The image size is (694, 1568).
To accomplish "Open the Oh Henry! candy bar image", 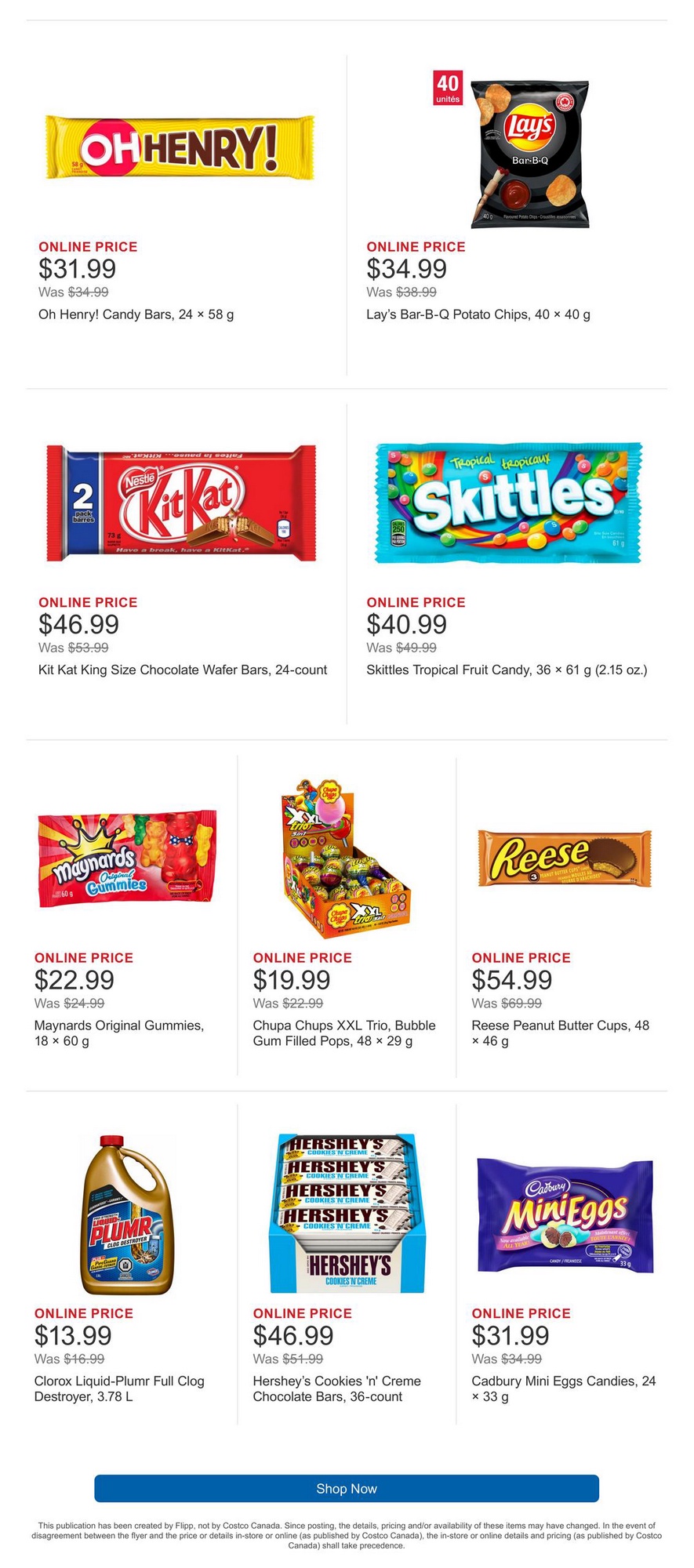I will click(x=183, y=147).
